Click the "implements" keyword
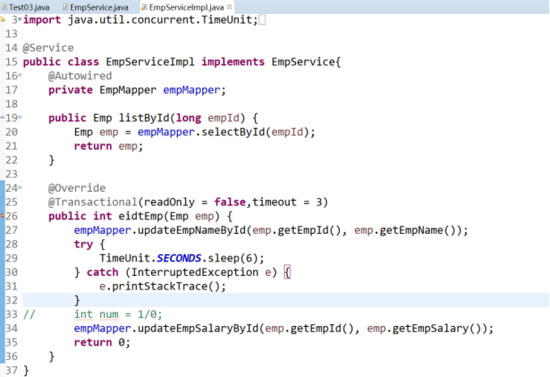550x377 pixels. pyautogui.click(x=233, y=62)
